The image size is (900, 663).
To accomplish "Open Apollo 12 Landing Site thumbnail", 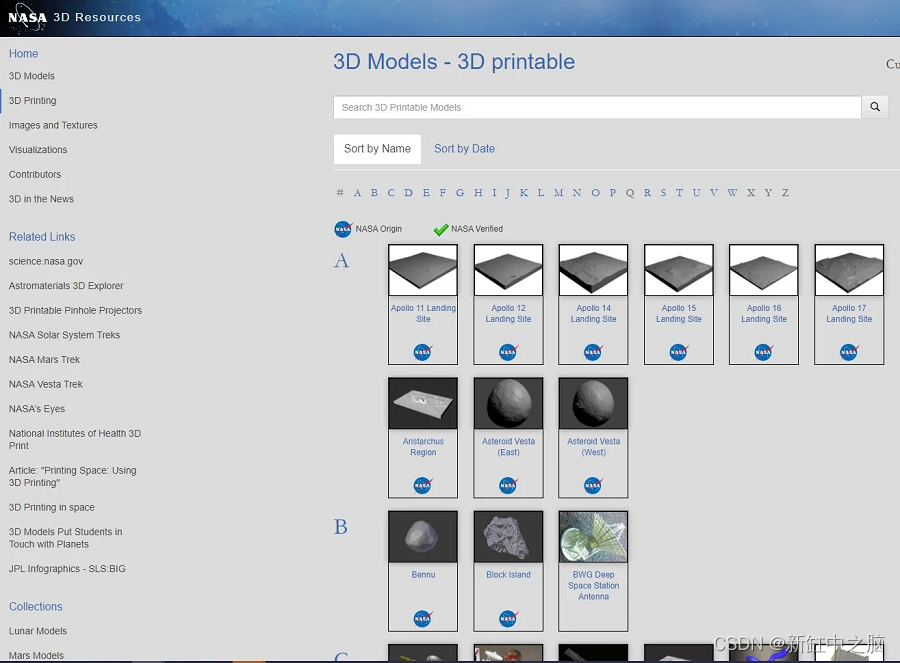I will point(508,270).
